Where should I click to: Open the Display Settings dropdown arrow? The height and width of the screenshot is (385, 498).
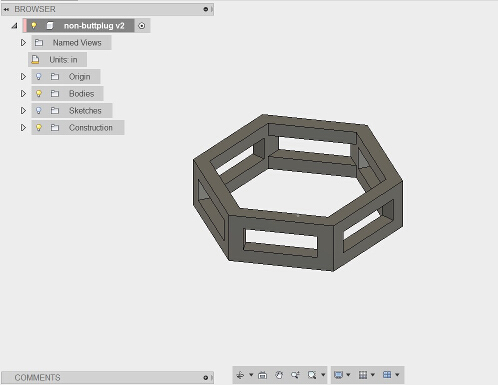tap(348, 375)
